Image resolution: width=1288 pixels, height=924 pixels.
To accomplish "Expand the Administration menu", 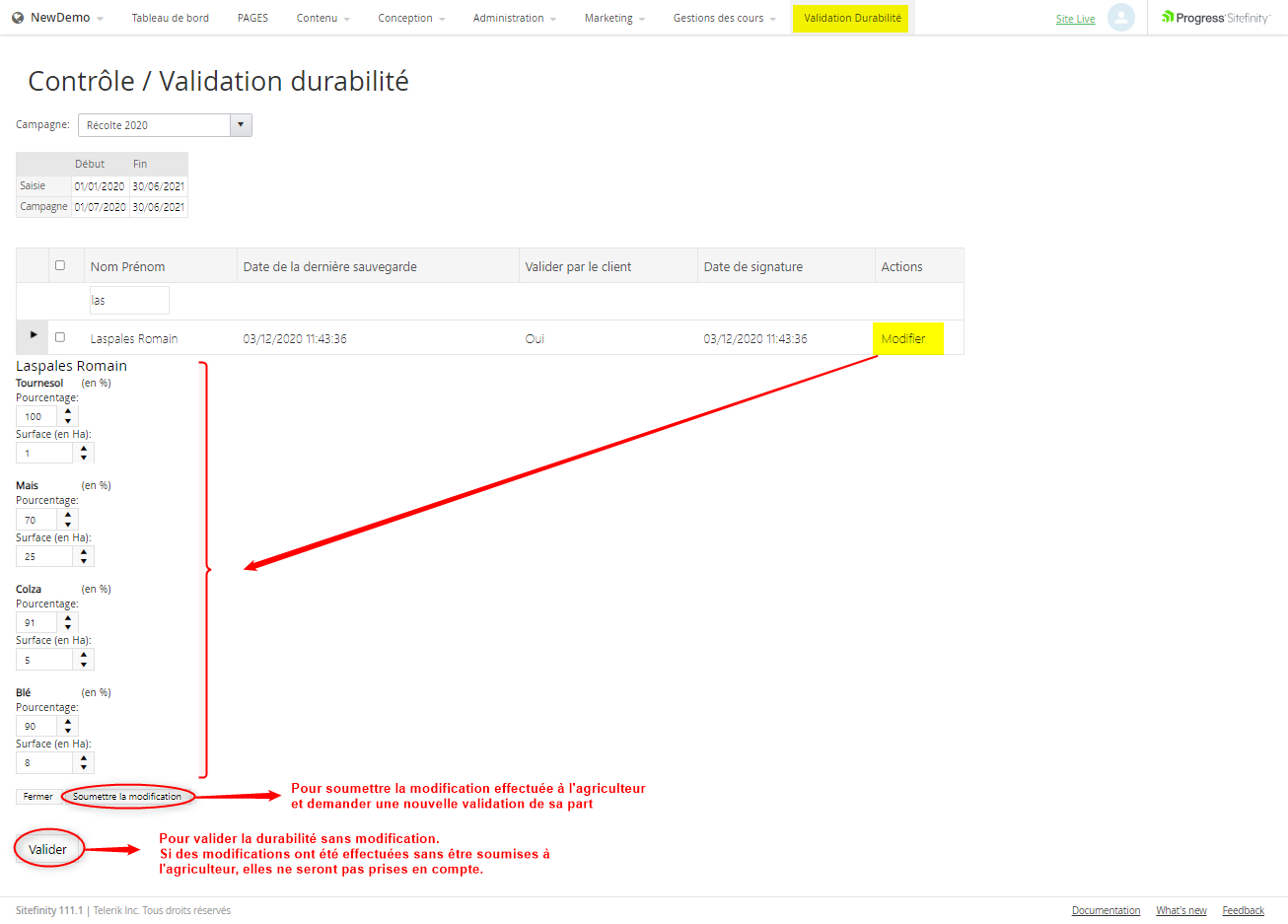I will [x=514, y=18].
